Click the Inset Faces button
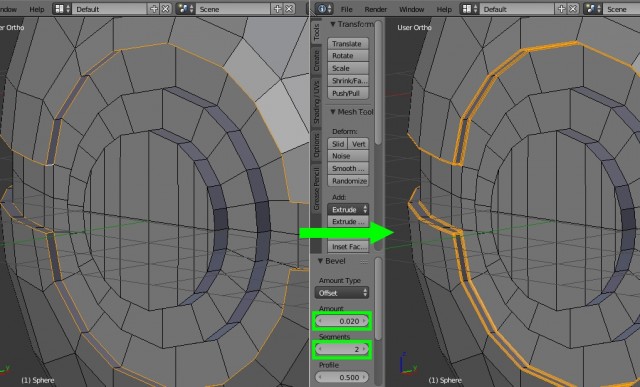This screenshot has width=640, height=387. pyautogui.click(x=348, y=247)
